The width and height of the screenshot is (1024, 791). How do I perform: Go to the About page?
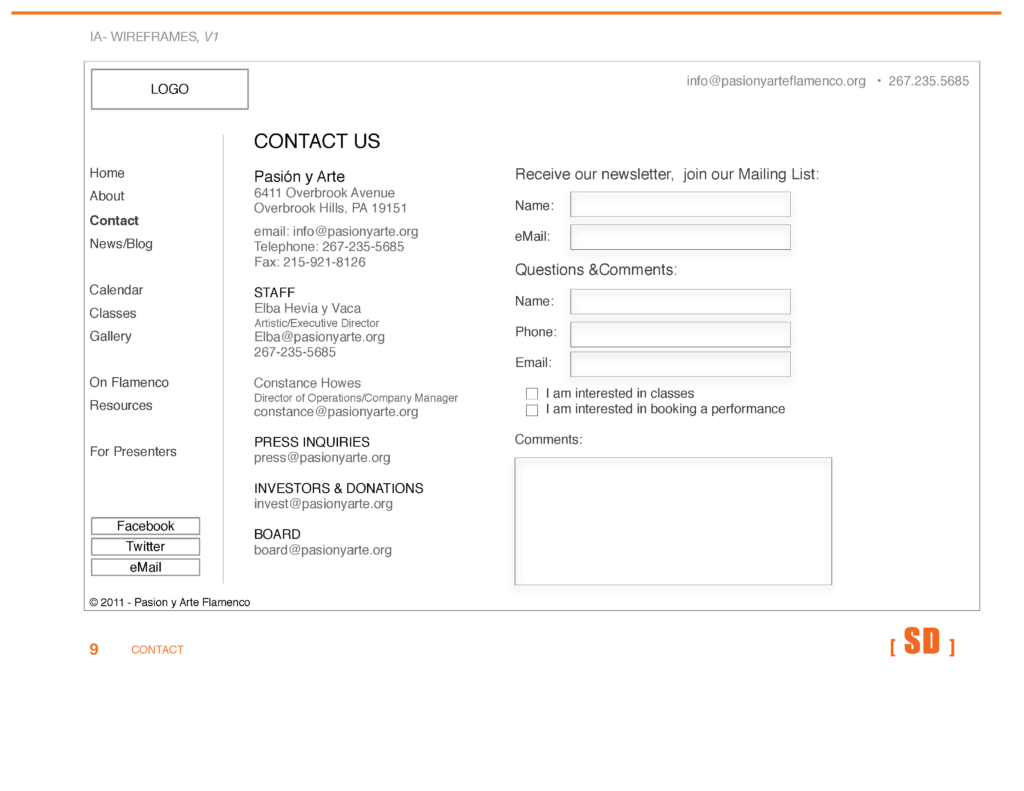107,196
